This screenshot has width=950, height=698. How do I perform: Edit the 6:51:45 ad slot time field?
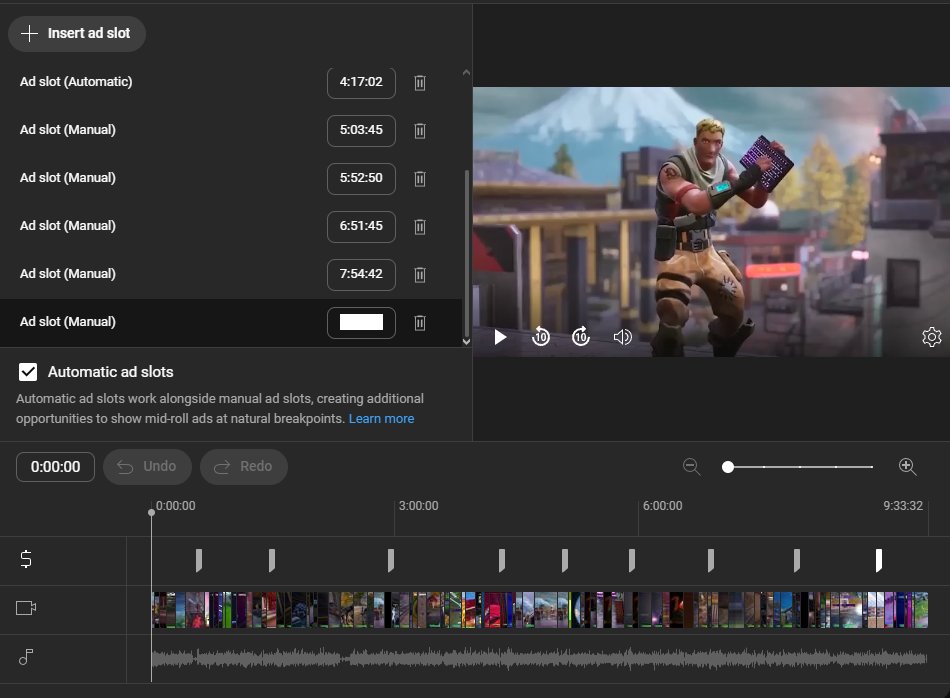point(361,226)
